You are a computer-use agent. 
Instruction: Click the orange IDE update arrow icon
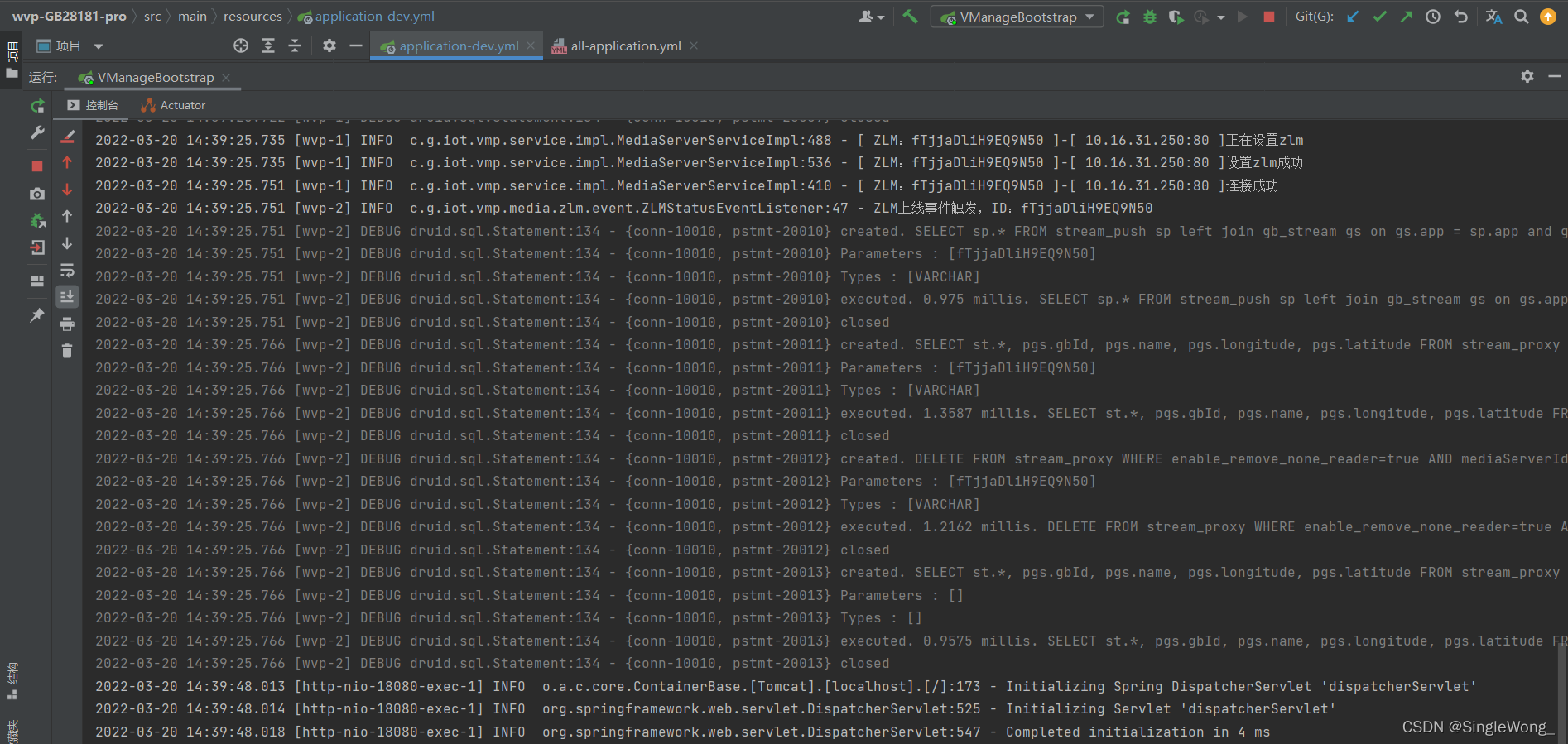1547,17
